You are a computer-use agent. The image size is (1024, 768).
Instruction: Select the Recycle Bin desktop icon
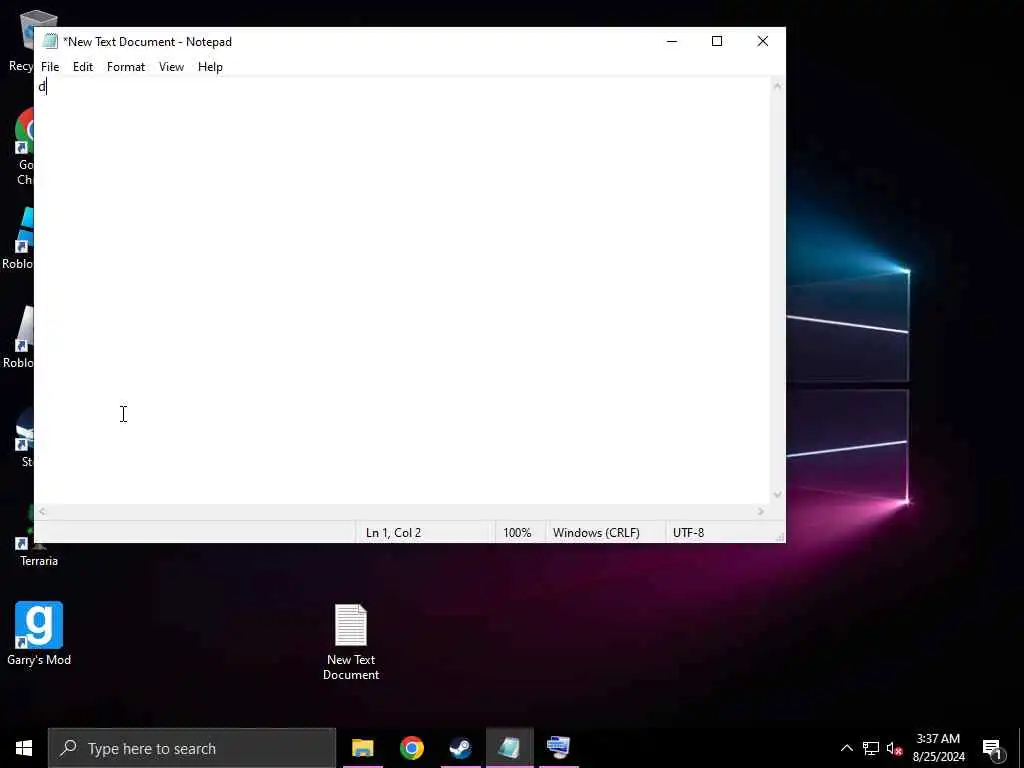coord(20,40)
